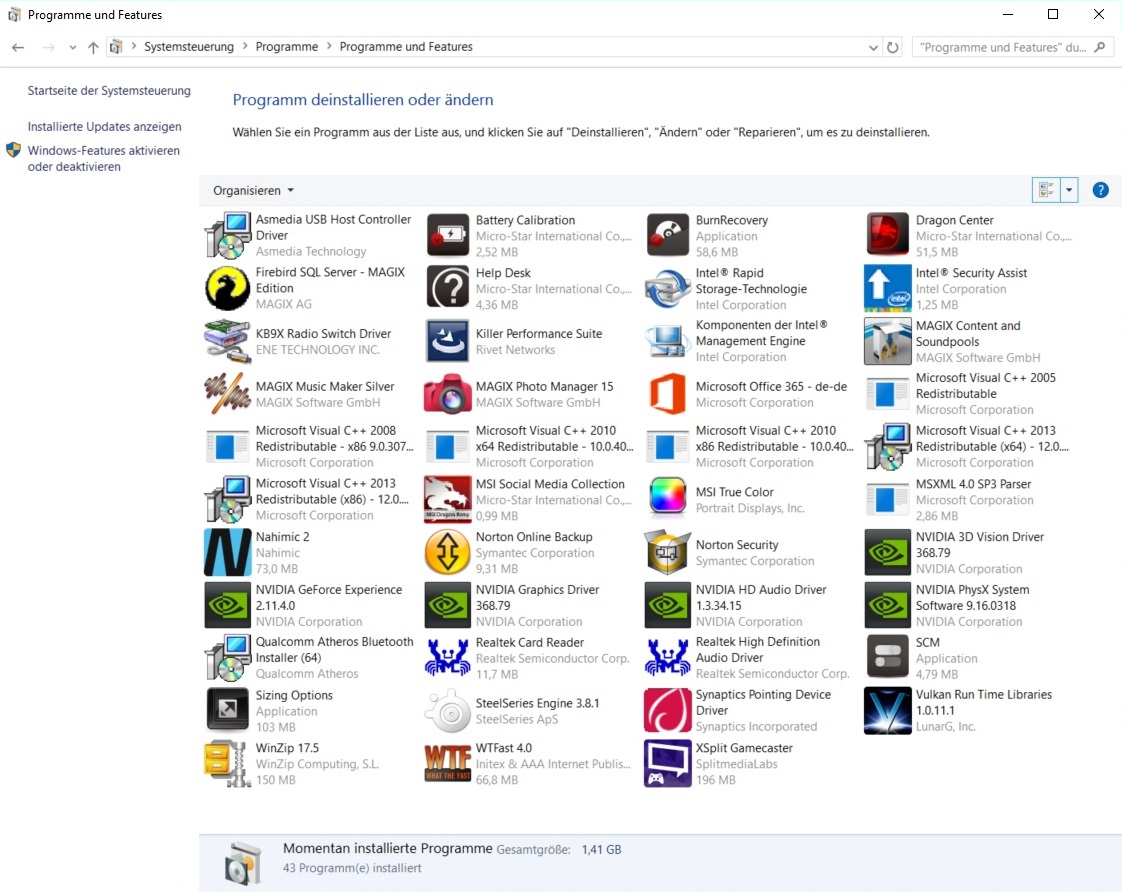Click the NVIDIA GeForce Experience icon
Screen dimensions: 1122x892
[x=228, y=605]
